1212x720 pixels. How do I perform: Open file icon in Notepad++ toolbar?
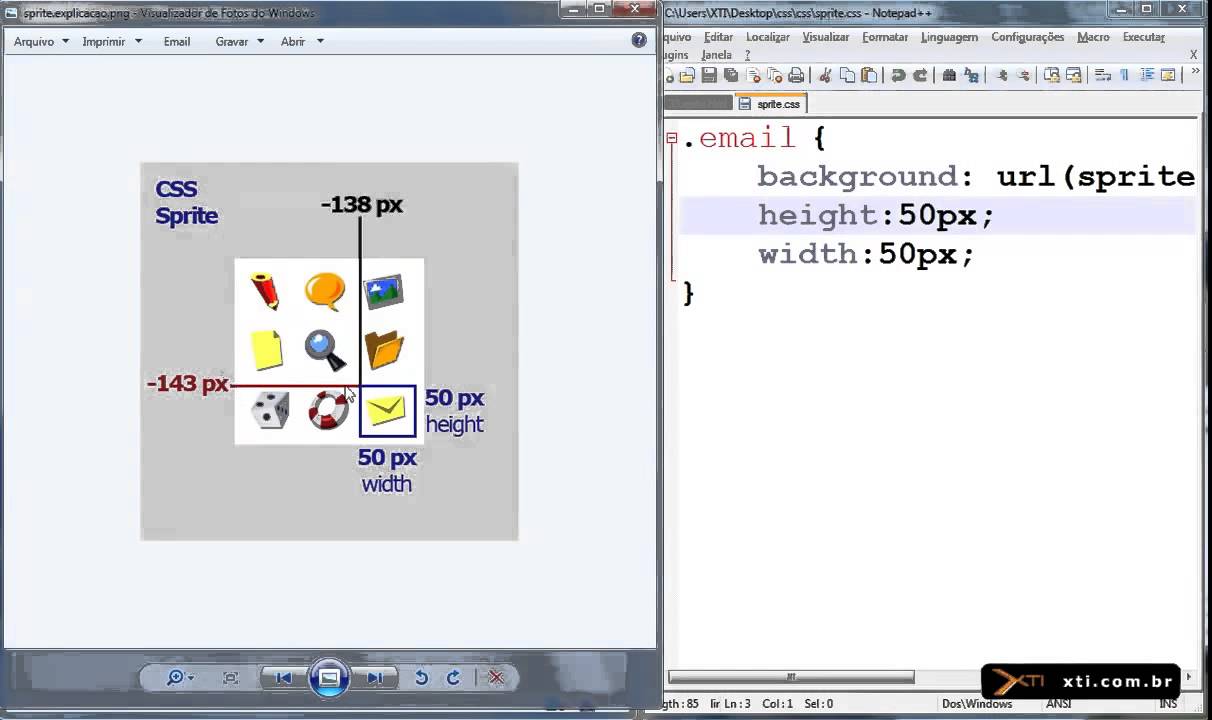point(687,75)
